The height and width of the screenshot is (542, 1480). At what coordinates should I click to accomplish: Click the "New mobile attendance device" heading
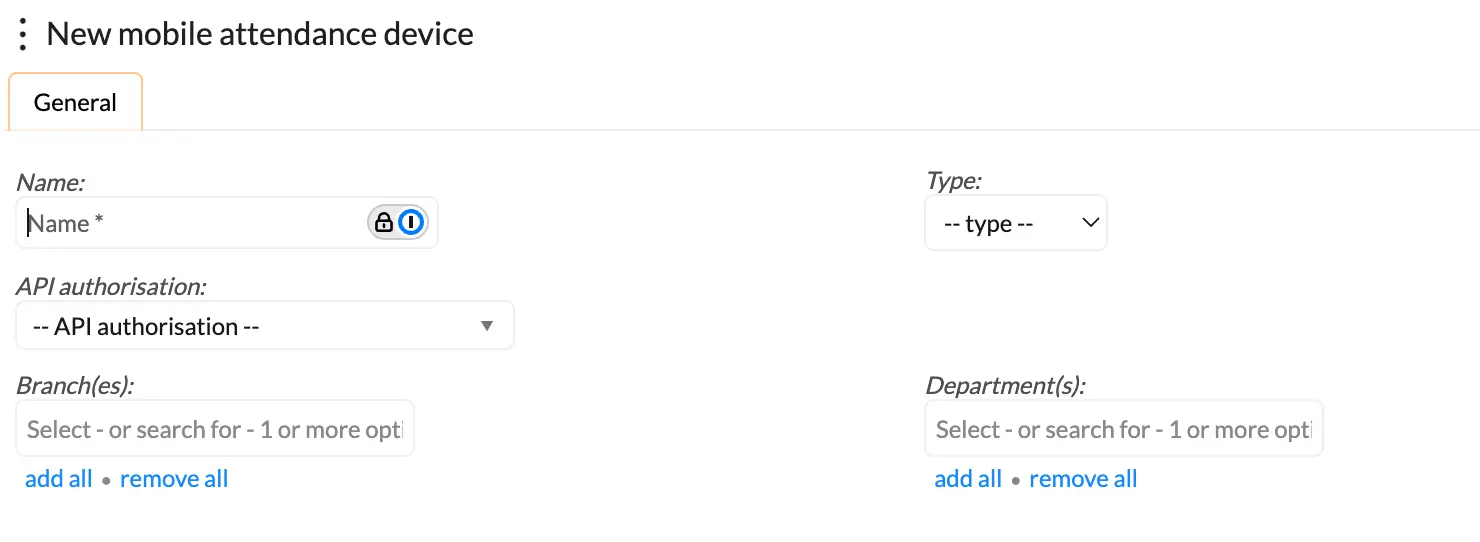pyautogui.click(x=260, y=34)
